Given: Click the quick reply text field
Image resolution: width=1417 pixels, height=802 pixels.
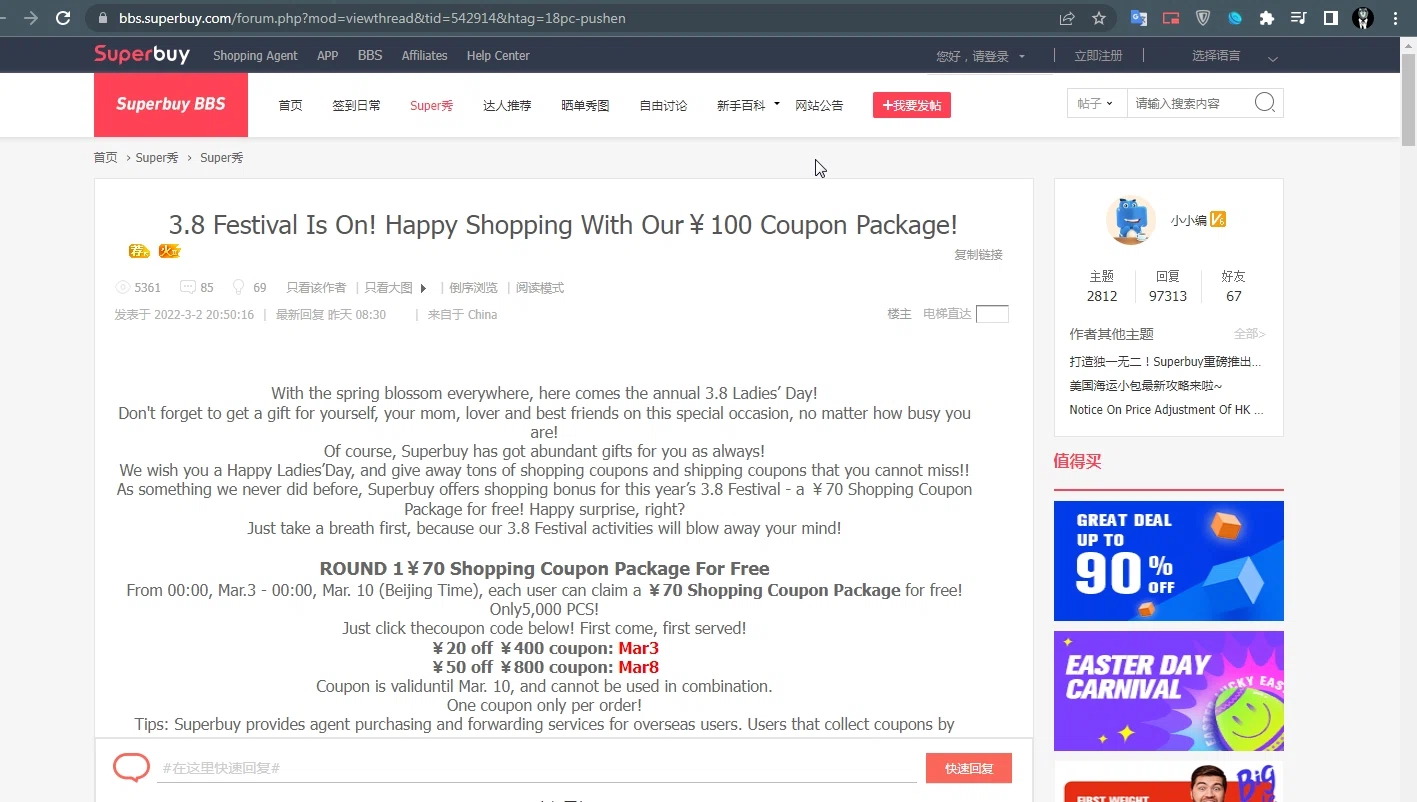Looking at the screenshot, I should (537, 768).
